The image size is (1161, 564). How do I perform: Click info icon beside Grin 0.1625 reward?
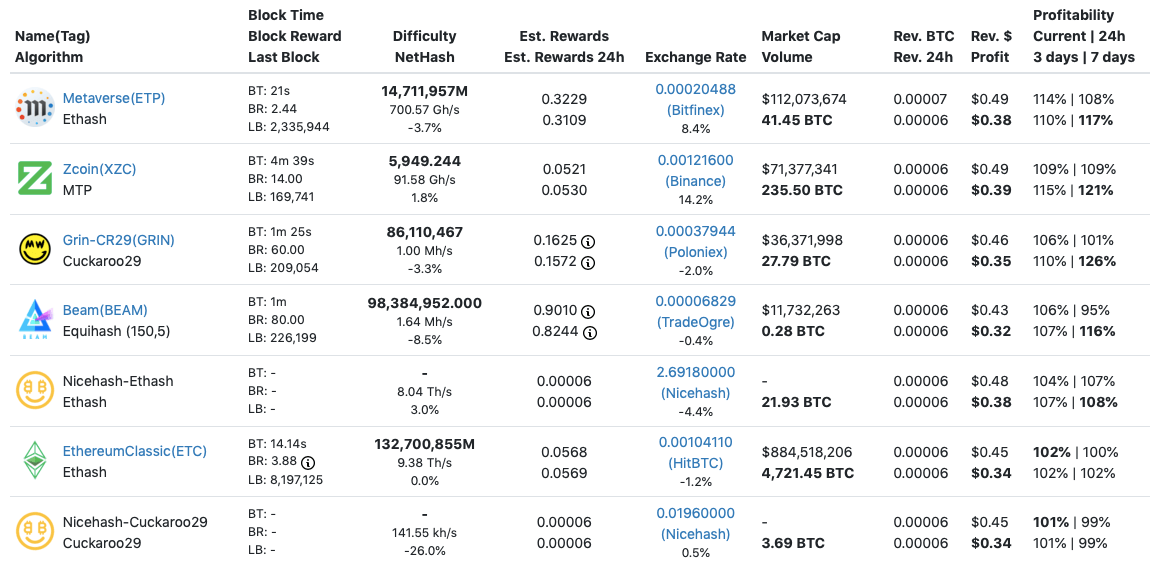pos(588,241)
